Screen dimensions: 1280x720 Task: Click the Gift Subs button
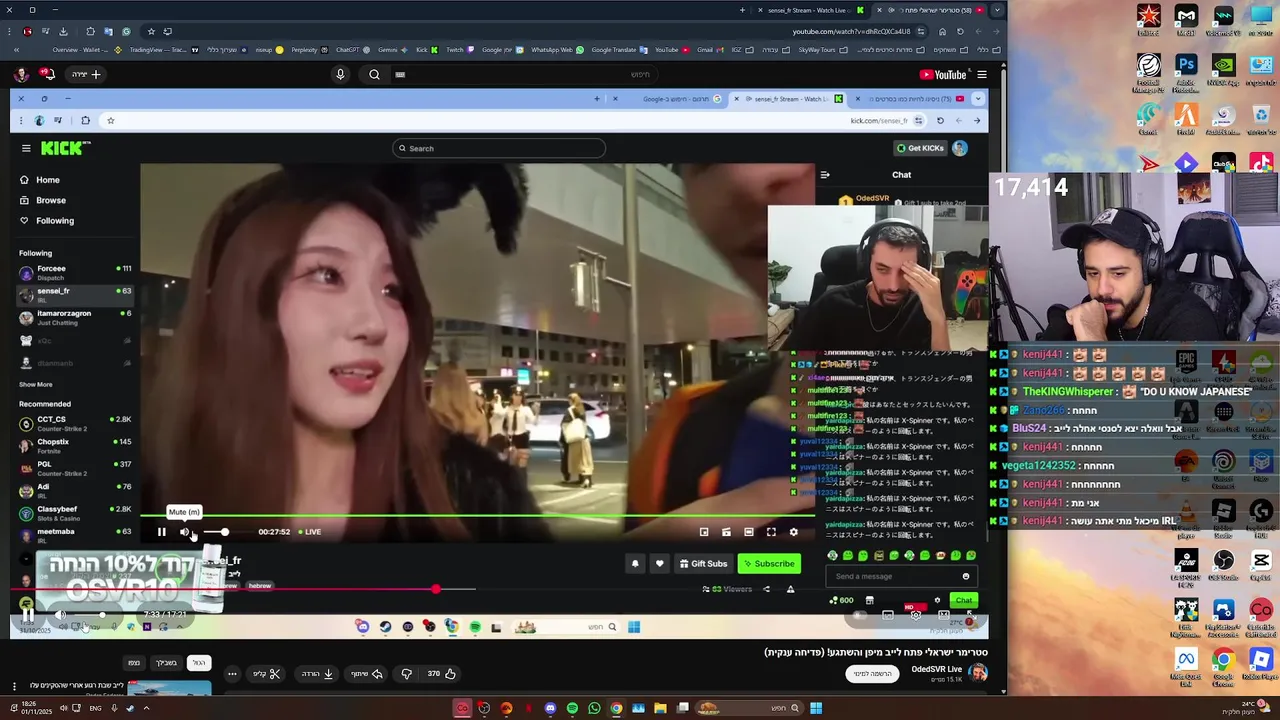point(703,564)
